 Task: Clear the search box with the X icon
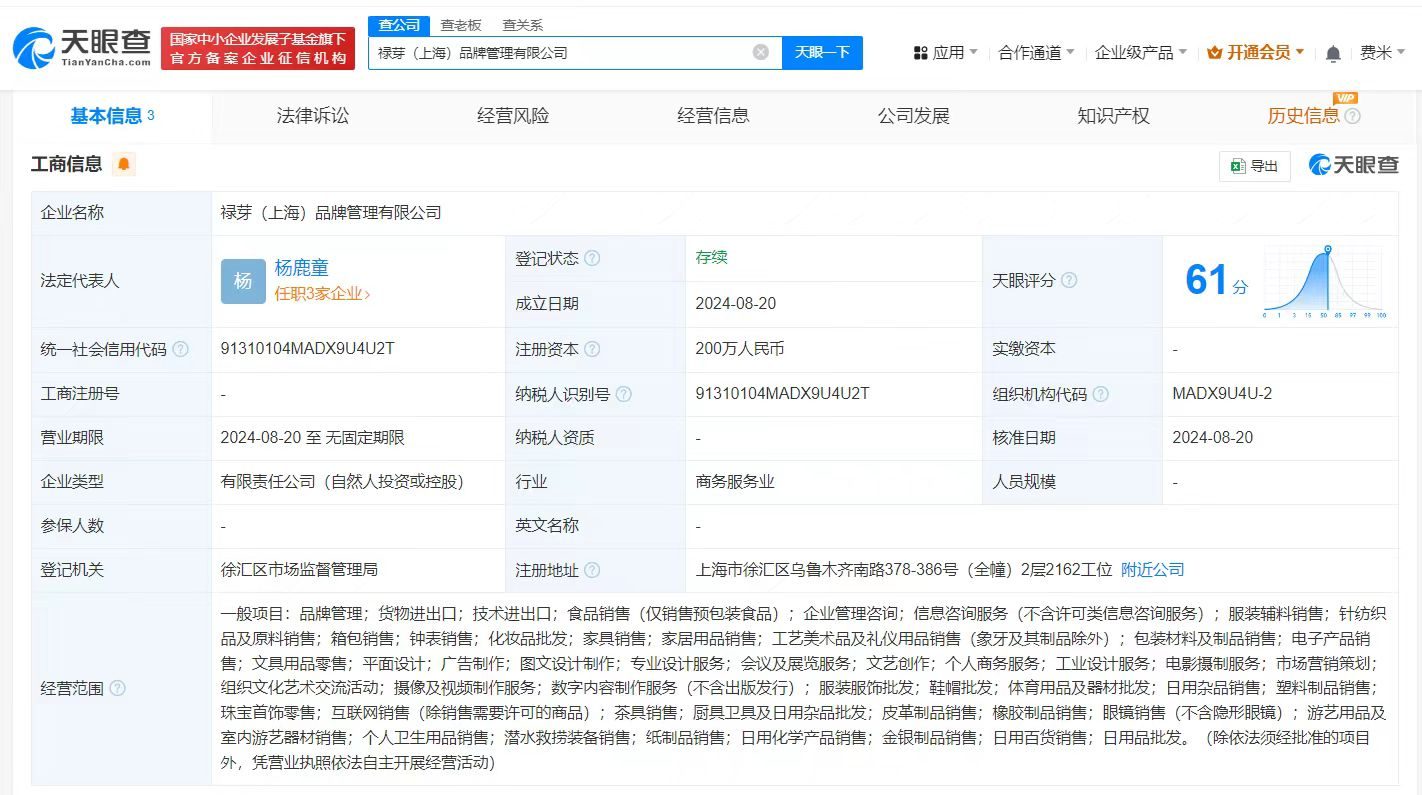(x=762, y=52)
